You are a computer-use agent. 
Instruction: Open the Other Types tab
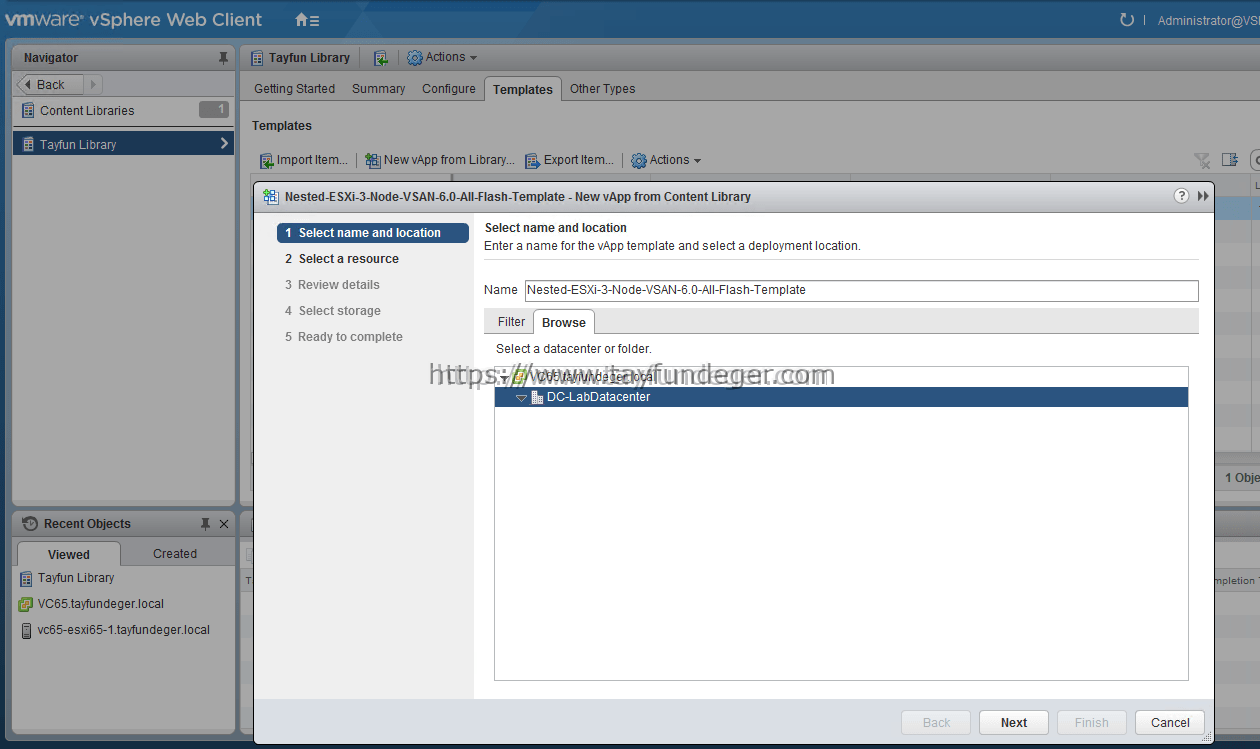click(602, 89)
